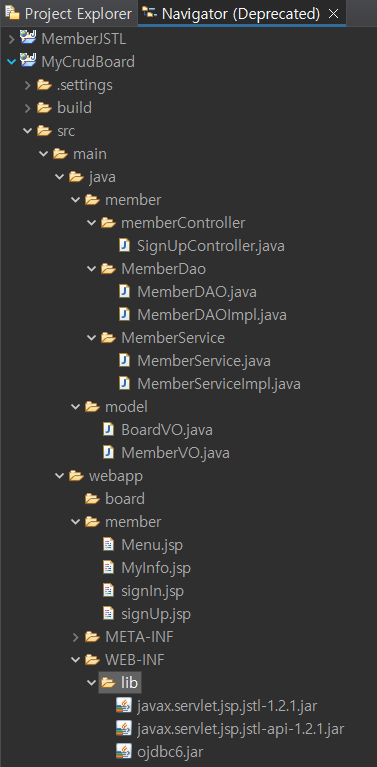377x767 pixels.
Task: Click the META-INF folder icon
Action: point(92,637)
